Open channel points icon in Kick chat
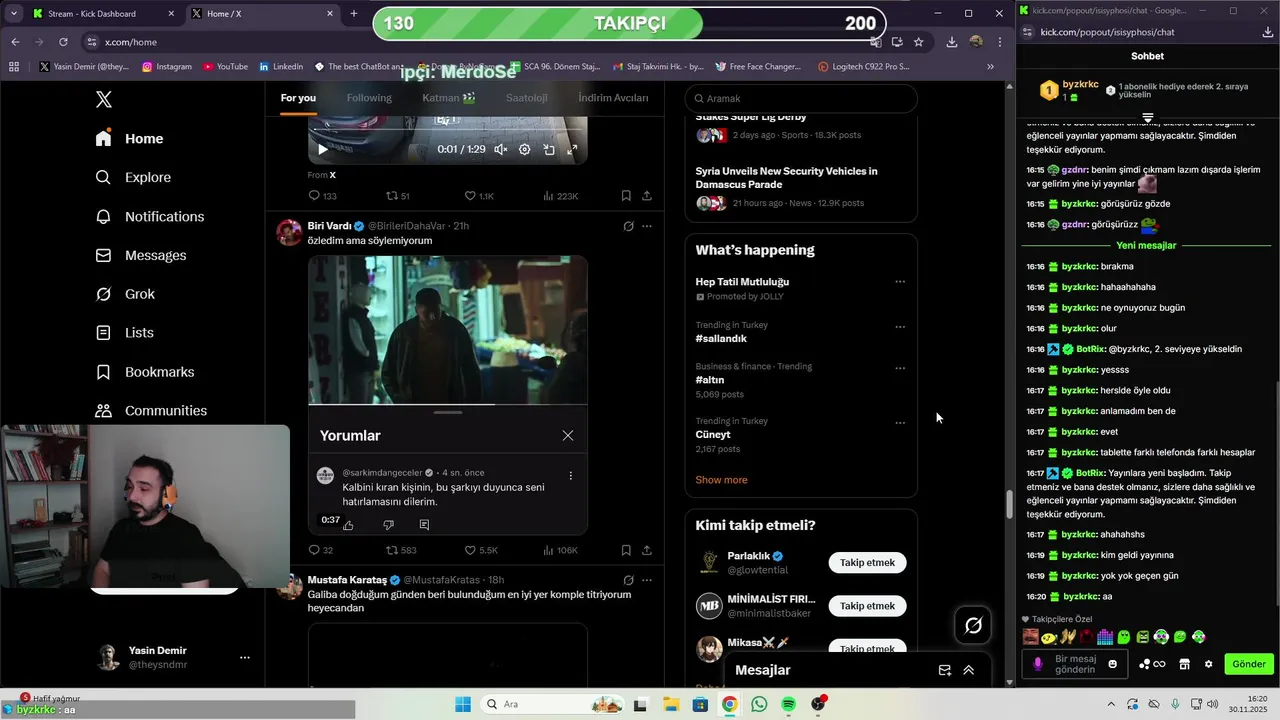Image resolution: width=1280 pixels, height=720 pixels. click(1152, 664)
